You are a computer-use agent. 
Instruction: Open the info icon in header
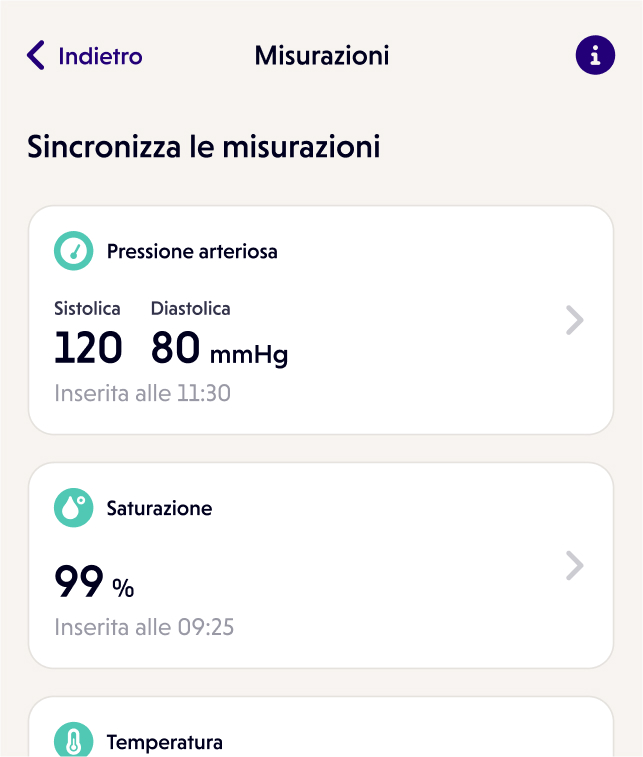tap(595, 55)
